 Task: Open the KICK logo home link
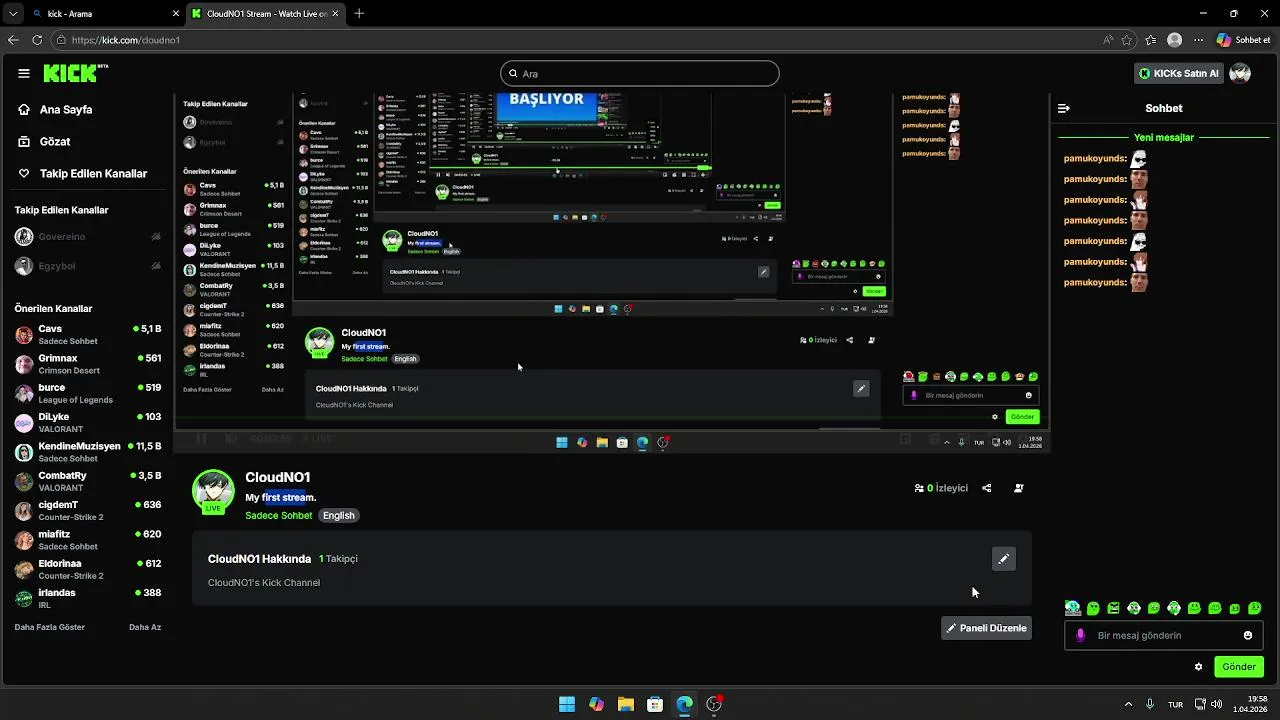[x=75, y=73]
